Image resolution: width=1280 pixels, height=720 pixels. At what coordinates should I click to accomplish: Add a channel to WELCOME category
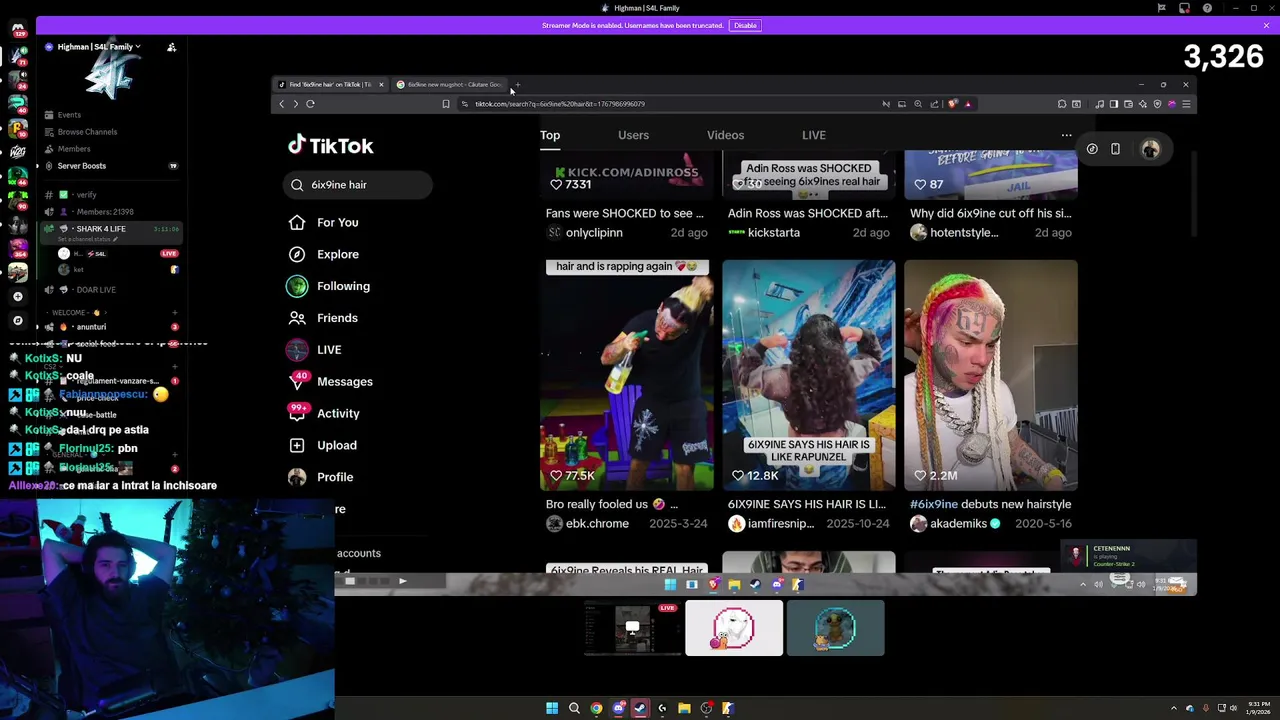174,313
